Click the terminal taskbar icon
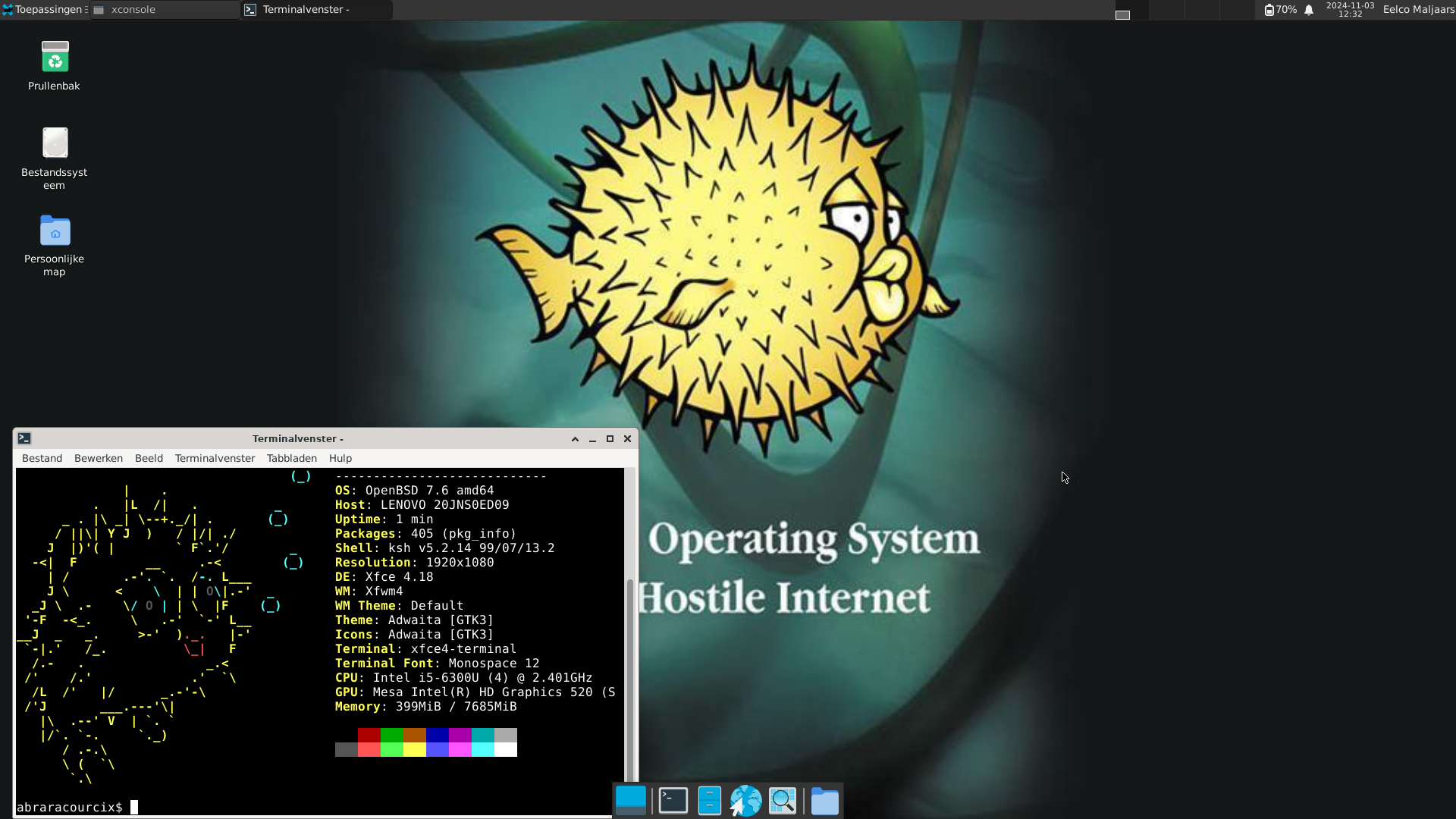This screenshot has width=1456, height=819. pyautogui.click(x=671, y=800)
